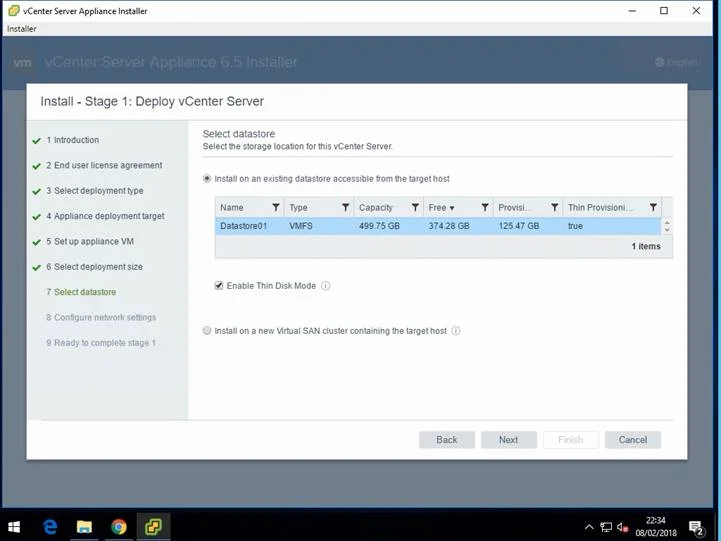
Task: Open the filter on Thin Provisioning column
Action: 653,207
